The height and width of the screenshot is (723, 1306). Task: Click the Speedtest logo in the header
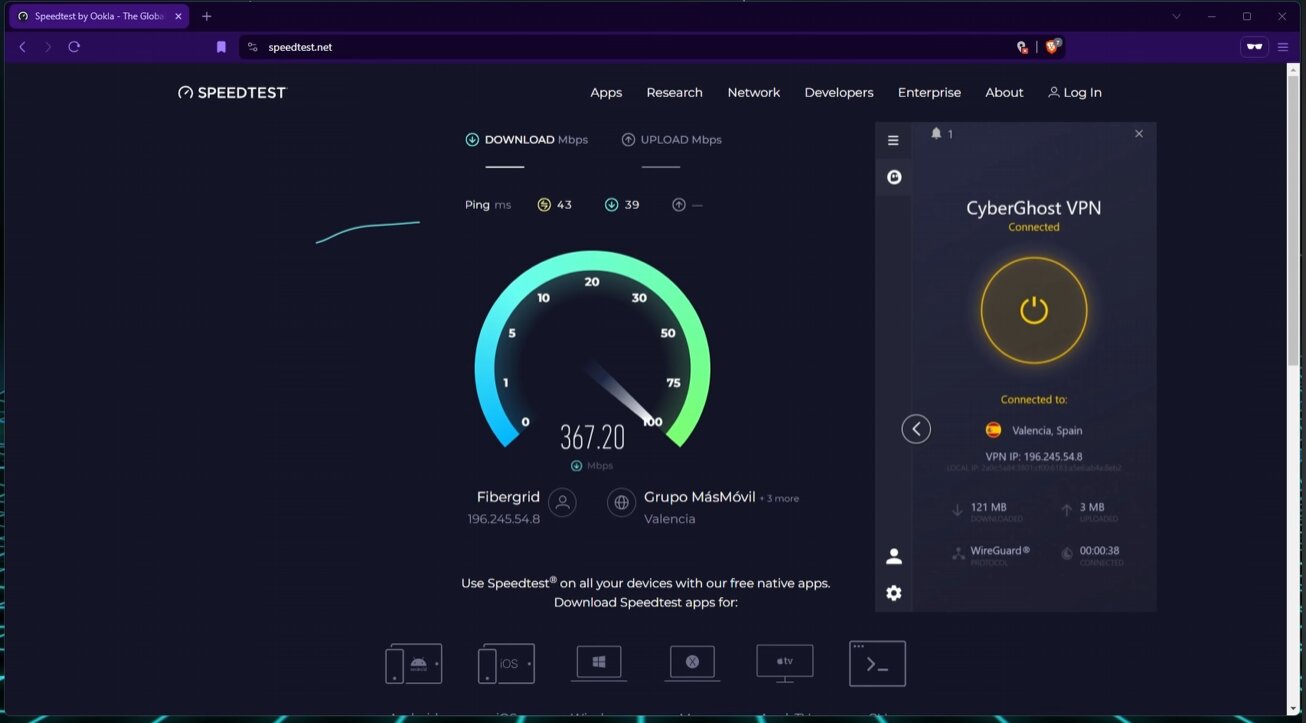click(x=232, y=93)
